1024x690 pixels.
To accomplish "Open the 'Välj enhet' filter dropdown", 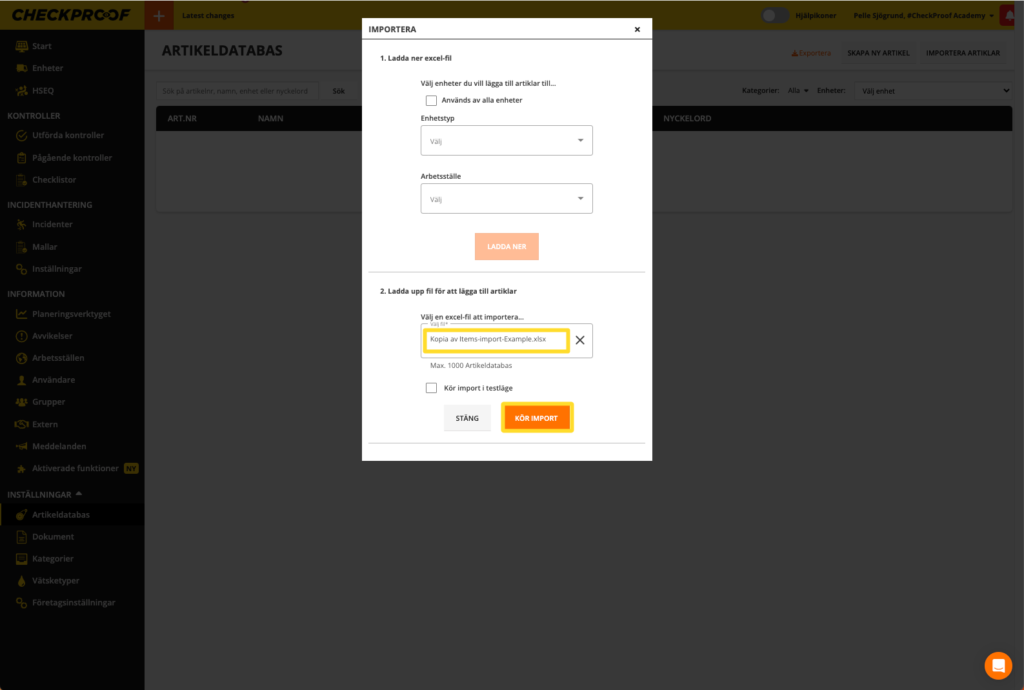I will pyautogui.click(x=935, y=91).
